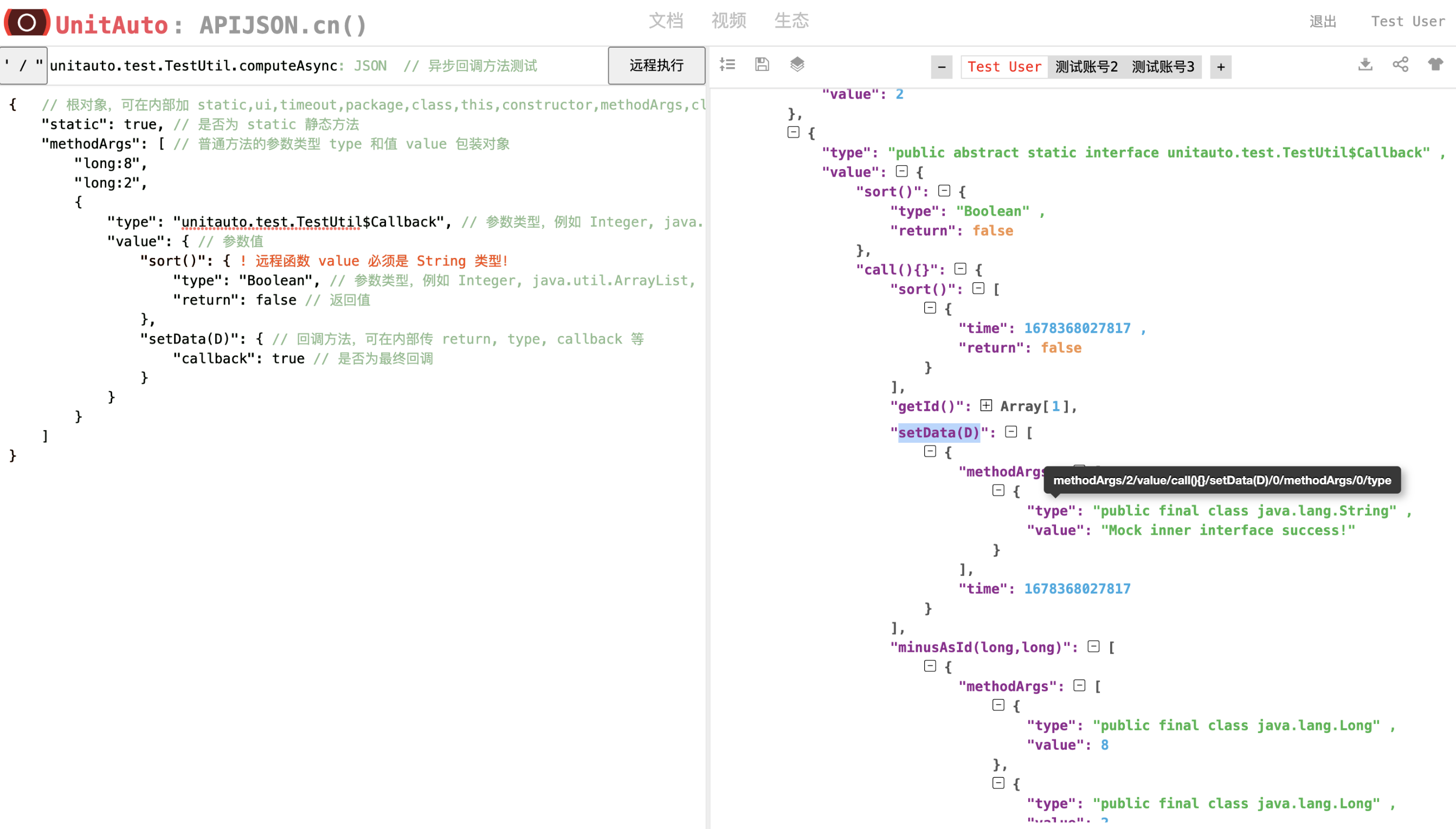This screenshot has width=1456, height=829.
Task: Open the list/outline view icon
Action: [727, 64]
